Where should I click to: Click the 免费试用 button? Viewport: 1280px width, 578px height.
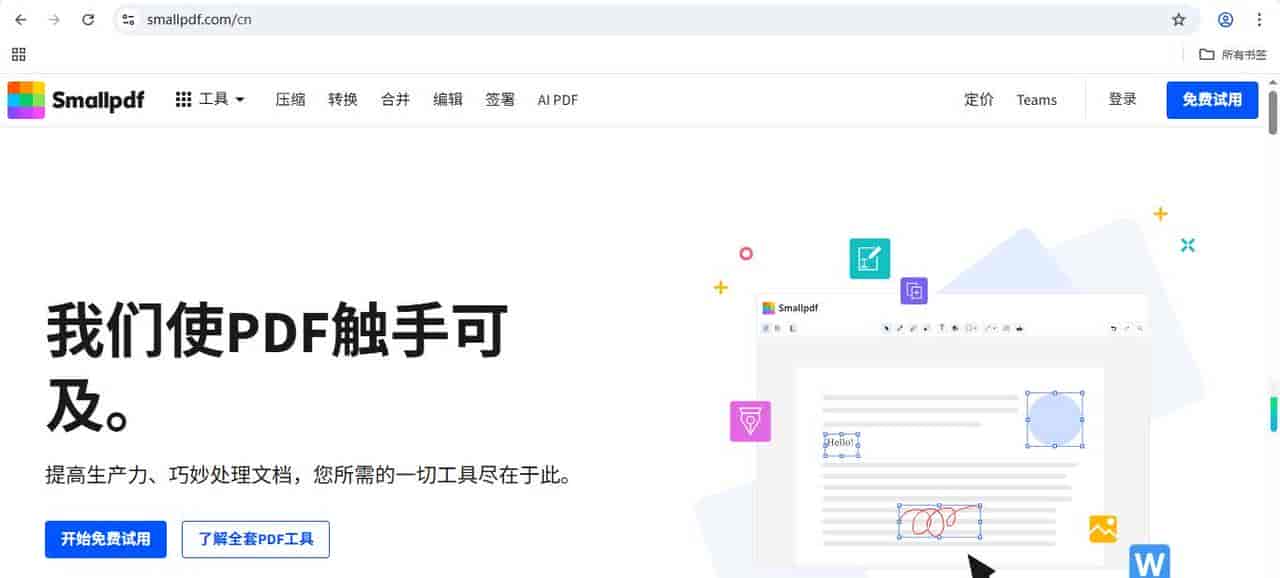tap(1212, 100)
